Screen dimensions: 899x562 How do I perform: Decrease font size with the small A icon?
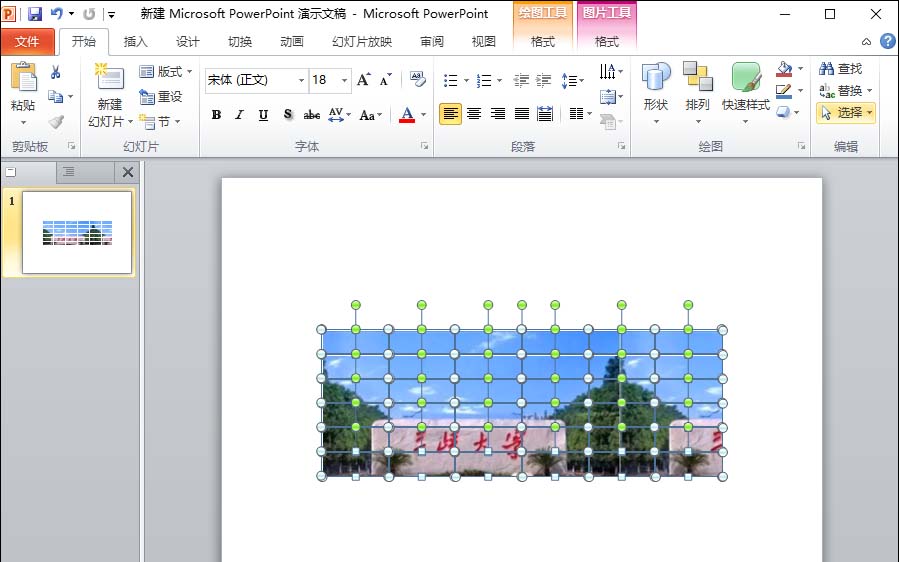[386, 80]
